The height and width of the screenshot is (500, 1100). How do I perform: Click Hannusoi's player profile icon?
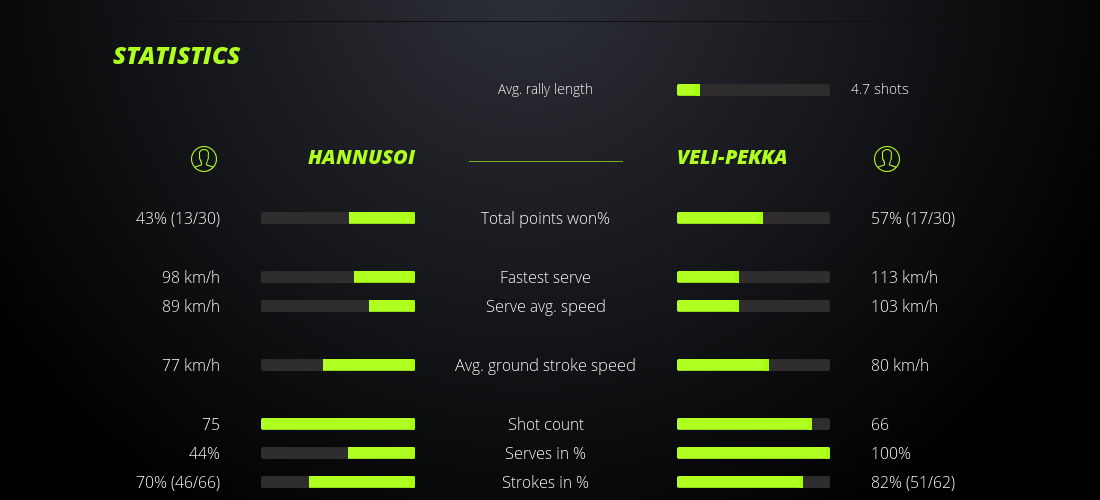[x=203, y=158]
